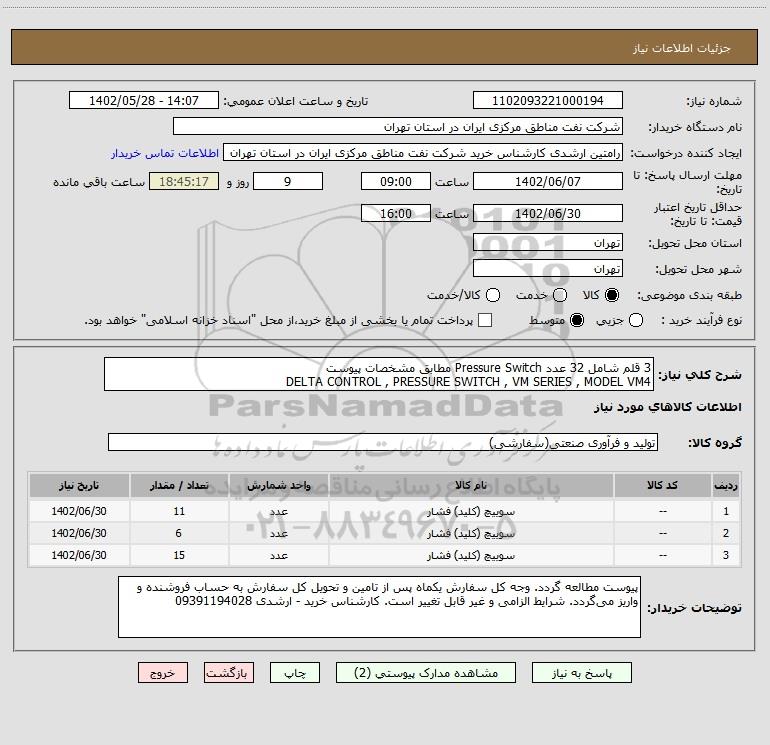Screen dimensions: 770x745
Task: Select the کالا/خدمت radio button
Action: pyautogui.click(x=493, y=295)
